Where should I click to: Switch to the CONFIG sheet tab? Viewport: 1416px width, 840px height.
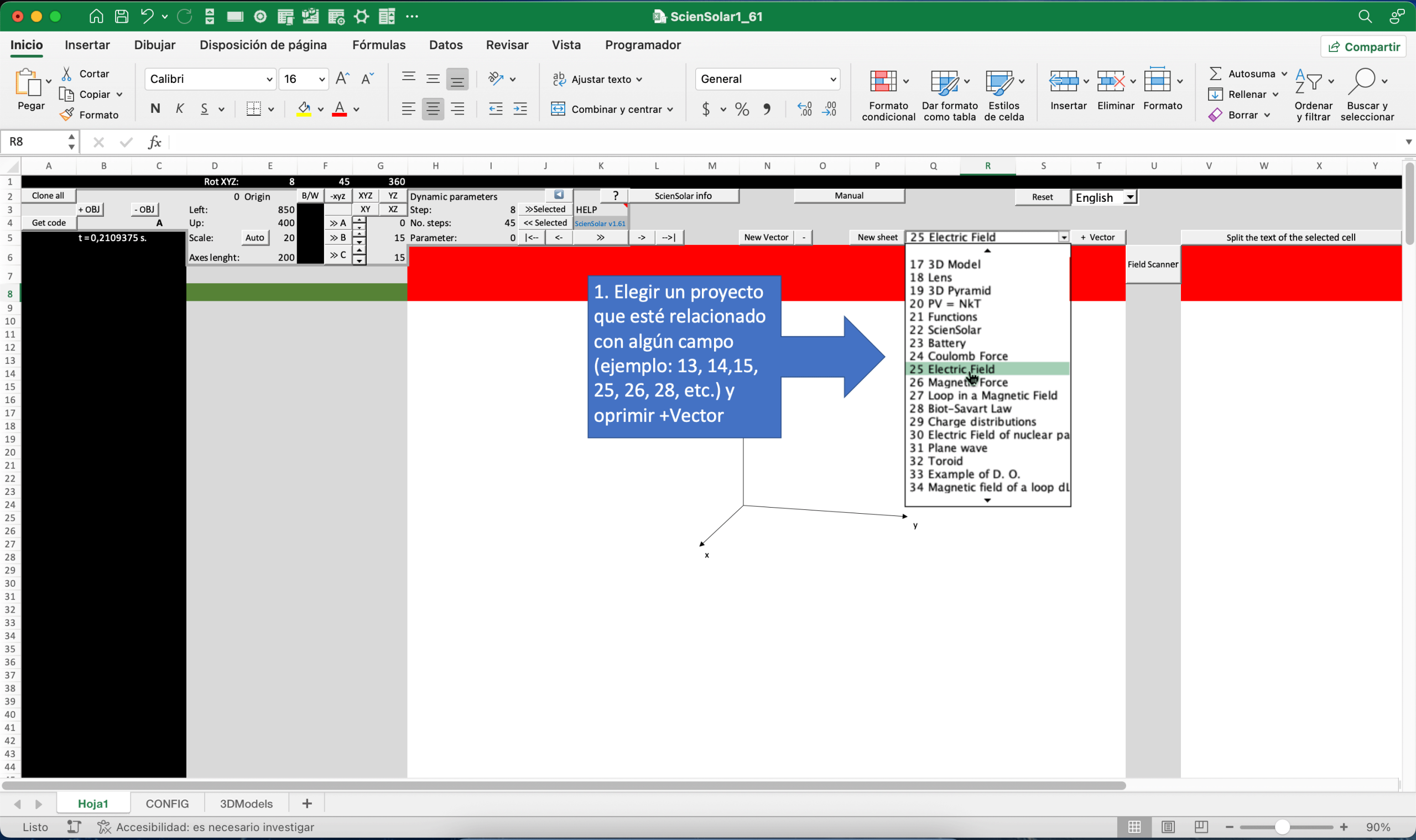point(167,804)
